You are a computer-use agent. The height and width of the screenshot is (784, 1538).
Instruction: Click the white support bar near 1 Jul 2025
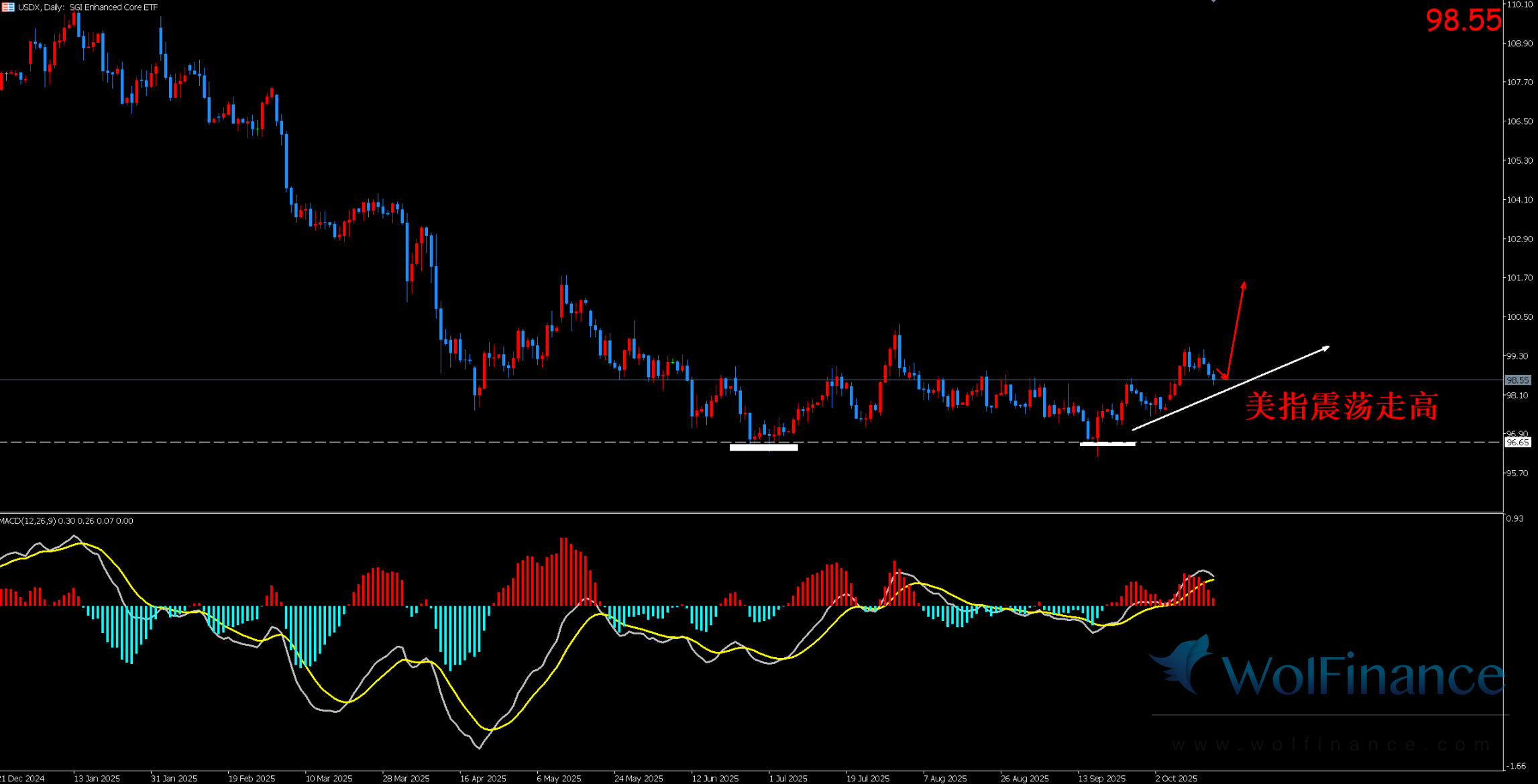click(763, 447)
